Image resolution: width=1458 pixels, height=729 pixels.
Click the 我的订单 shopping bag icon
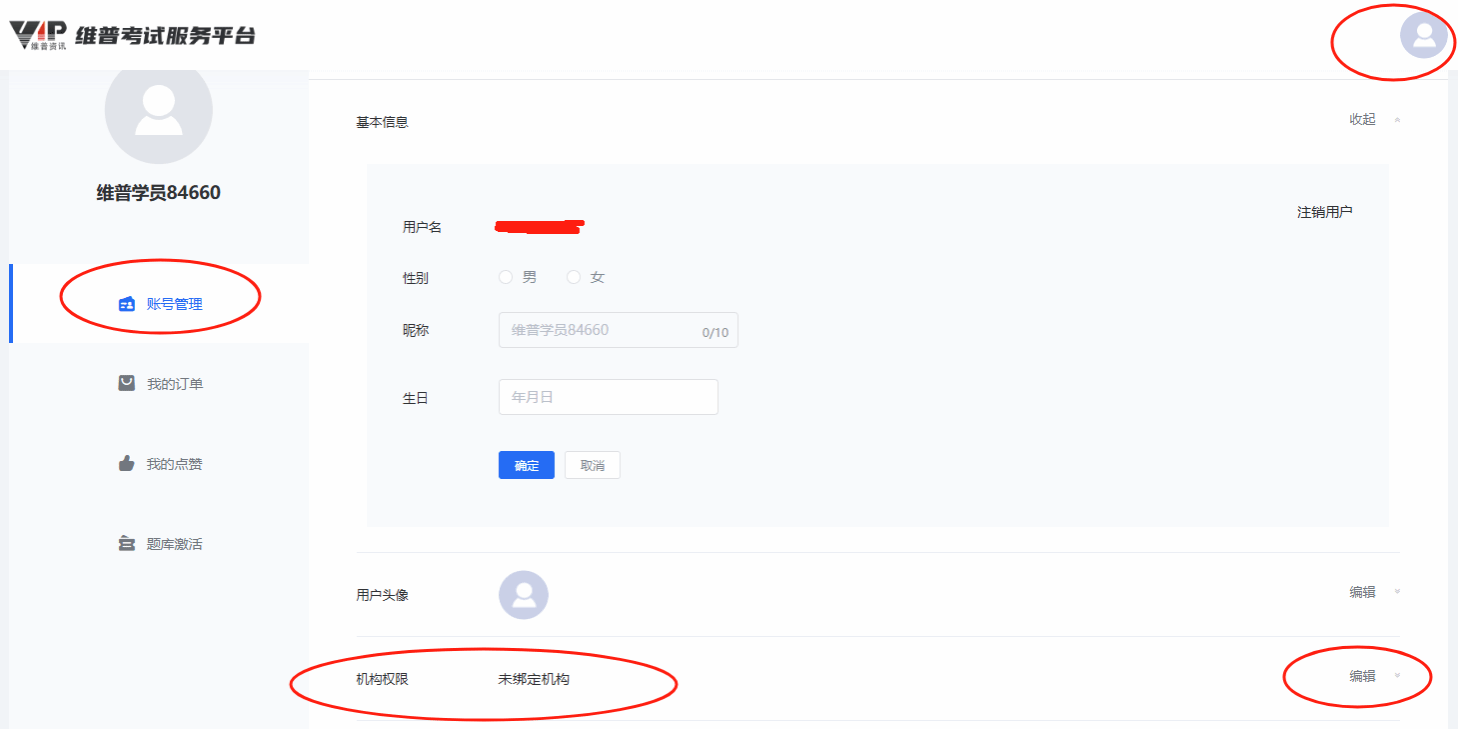click(x=127, y=383)
